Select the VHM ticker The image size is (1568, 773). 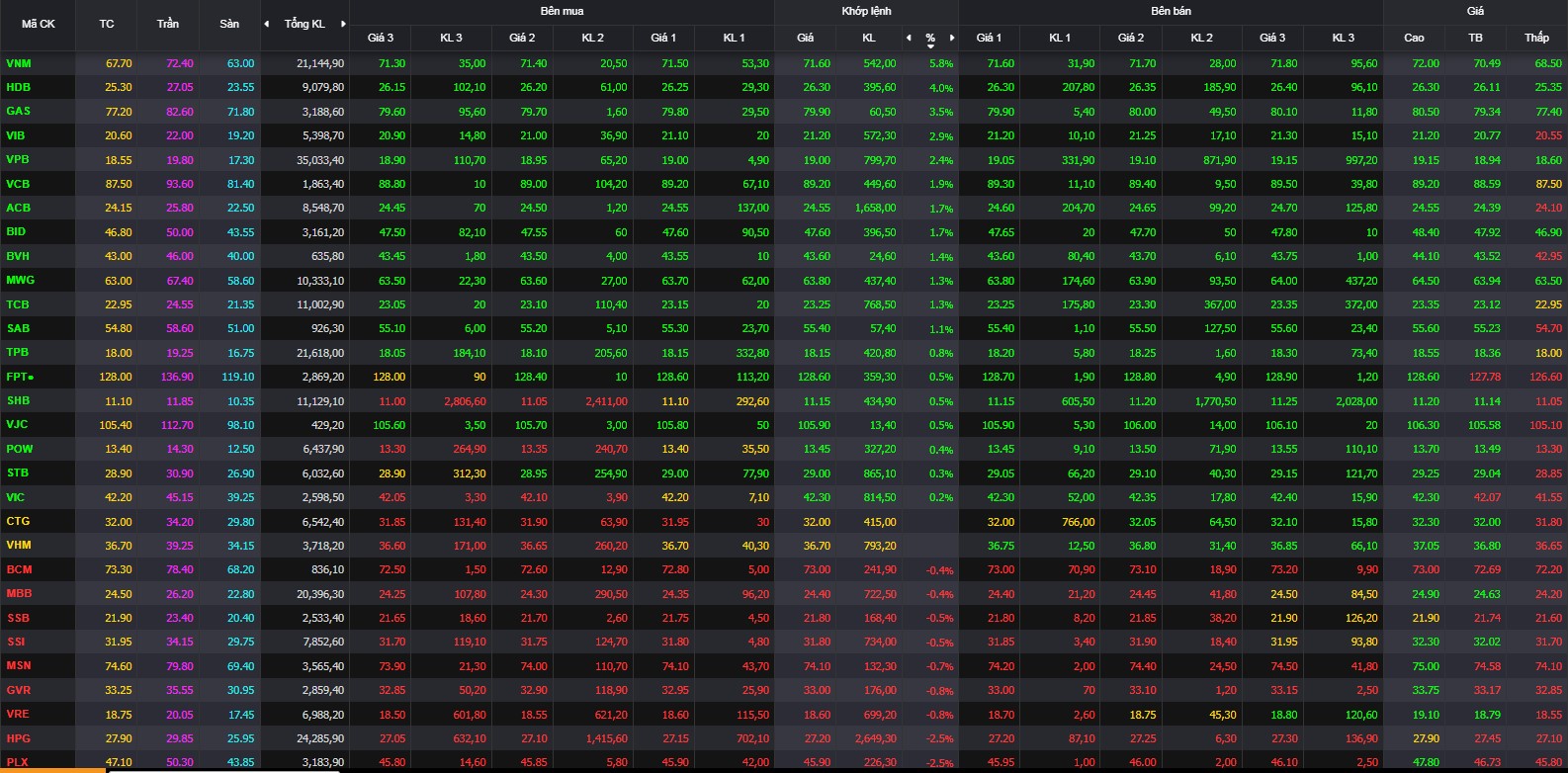[x=19, y=545]
